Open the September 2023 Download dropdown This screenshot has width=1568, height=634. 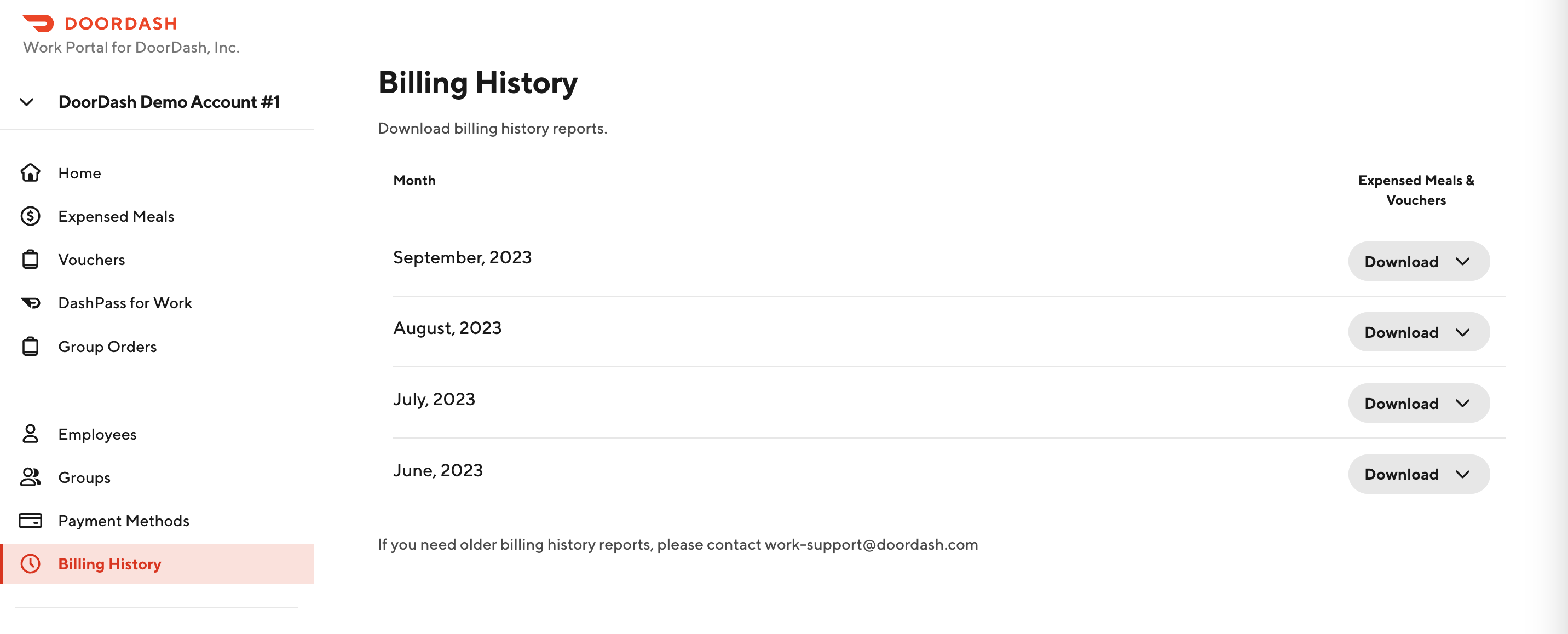[1418, 262]
